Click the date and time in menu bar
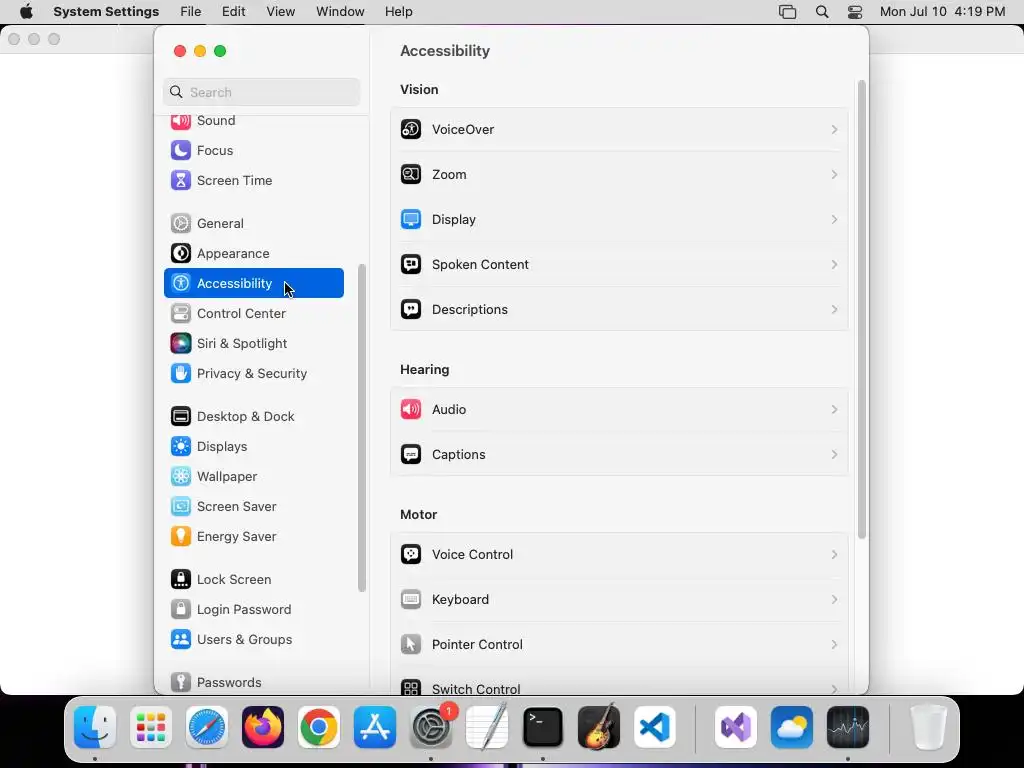Viewport: 1024px width, 768px height. tap(942, 12)
